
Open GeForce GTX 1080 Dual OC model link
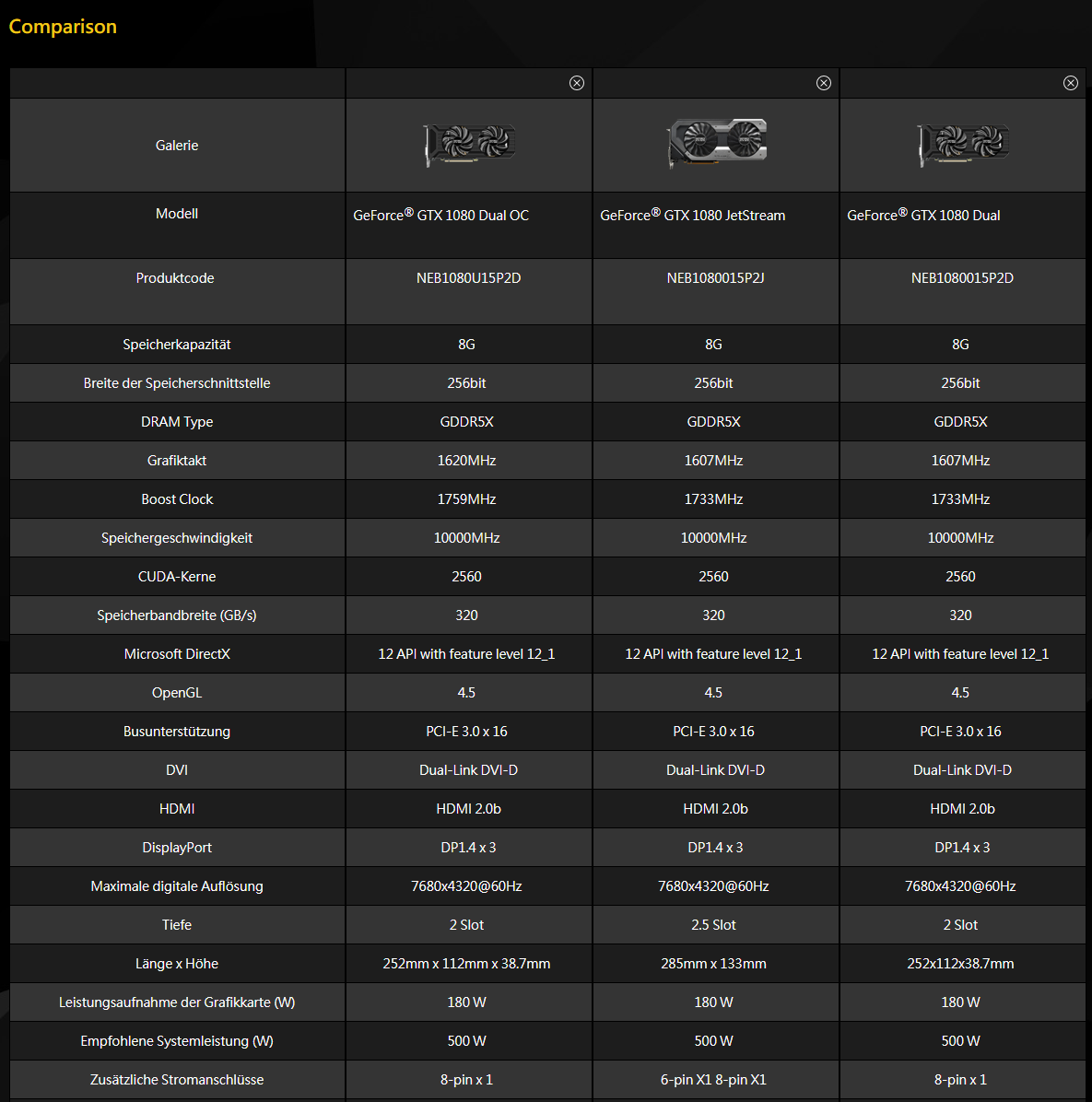pos(440,215)
